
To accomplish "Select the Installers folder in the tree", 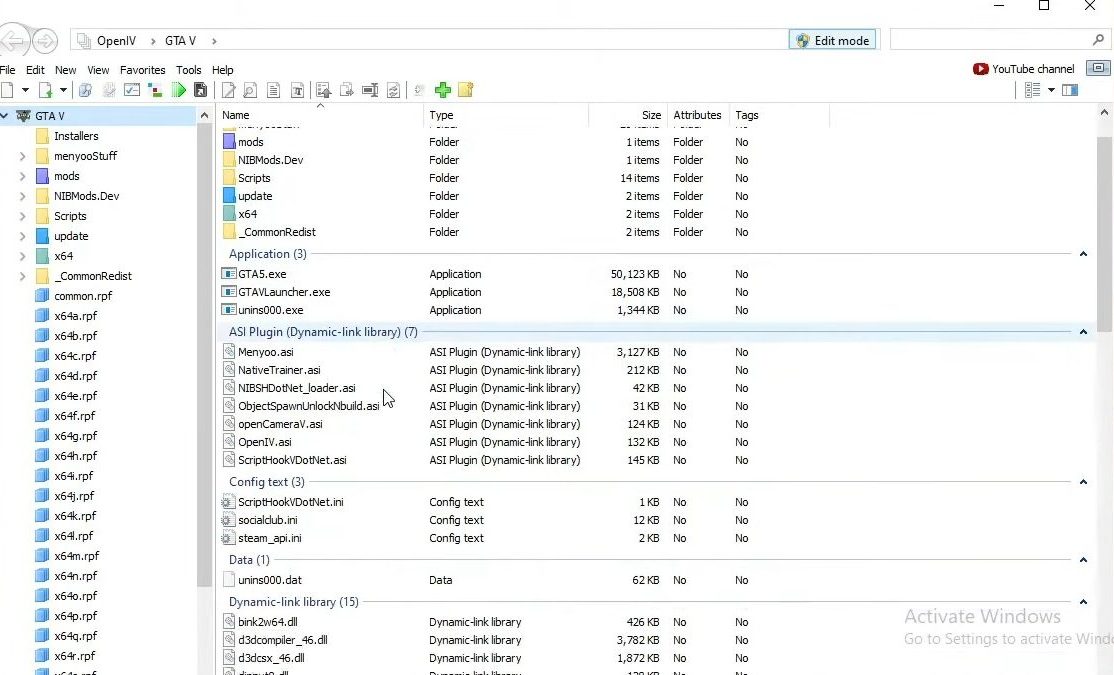I will [x=76, y=136].
